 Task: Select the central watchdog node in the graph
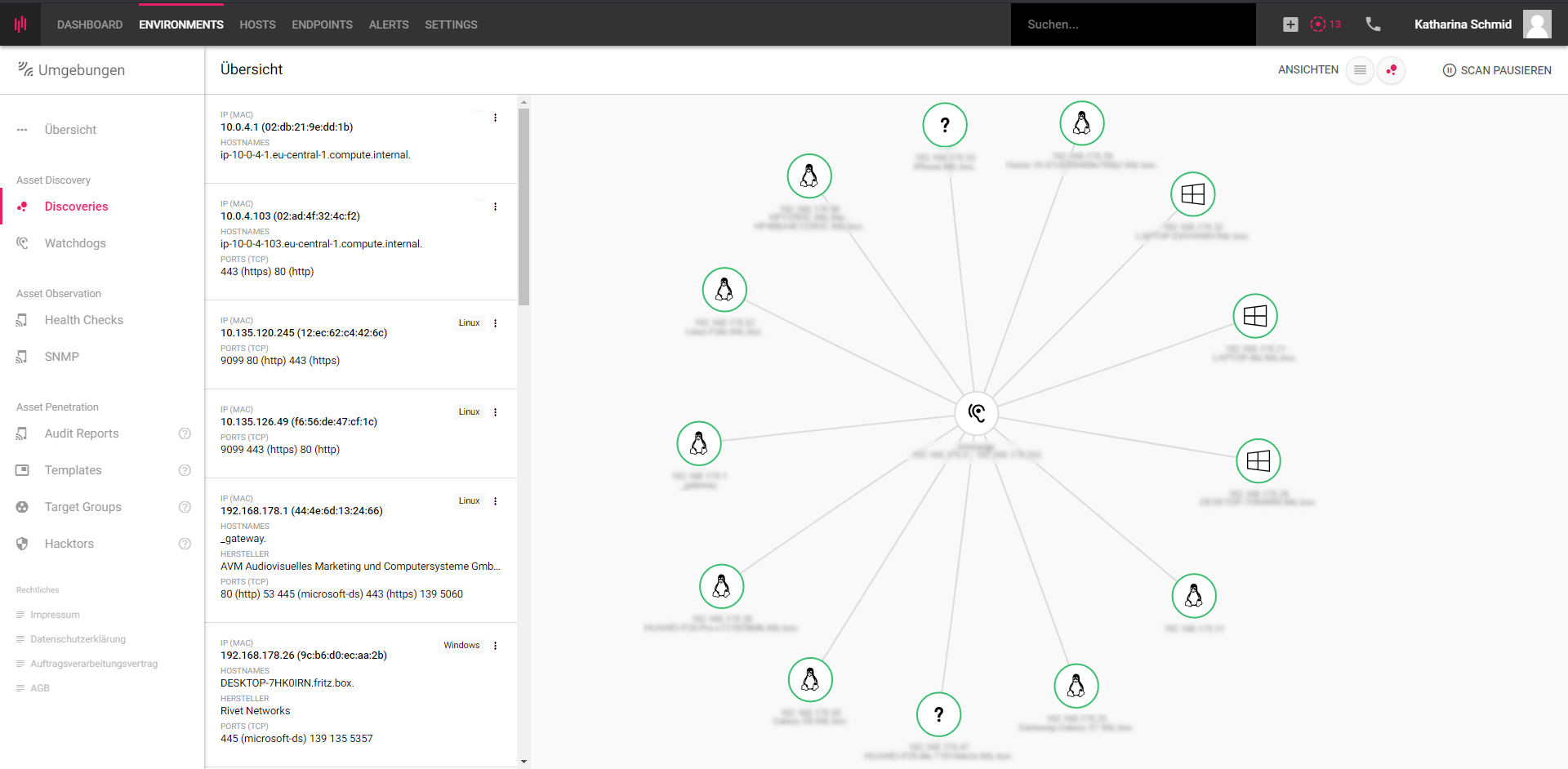[x=977, y=413]
